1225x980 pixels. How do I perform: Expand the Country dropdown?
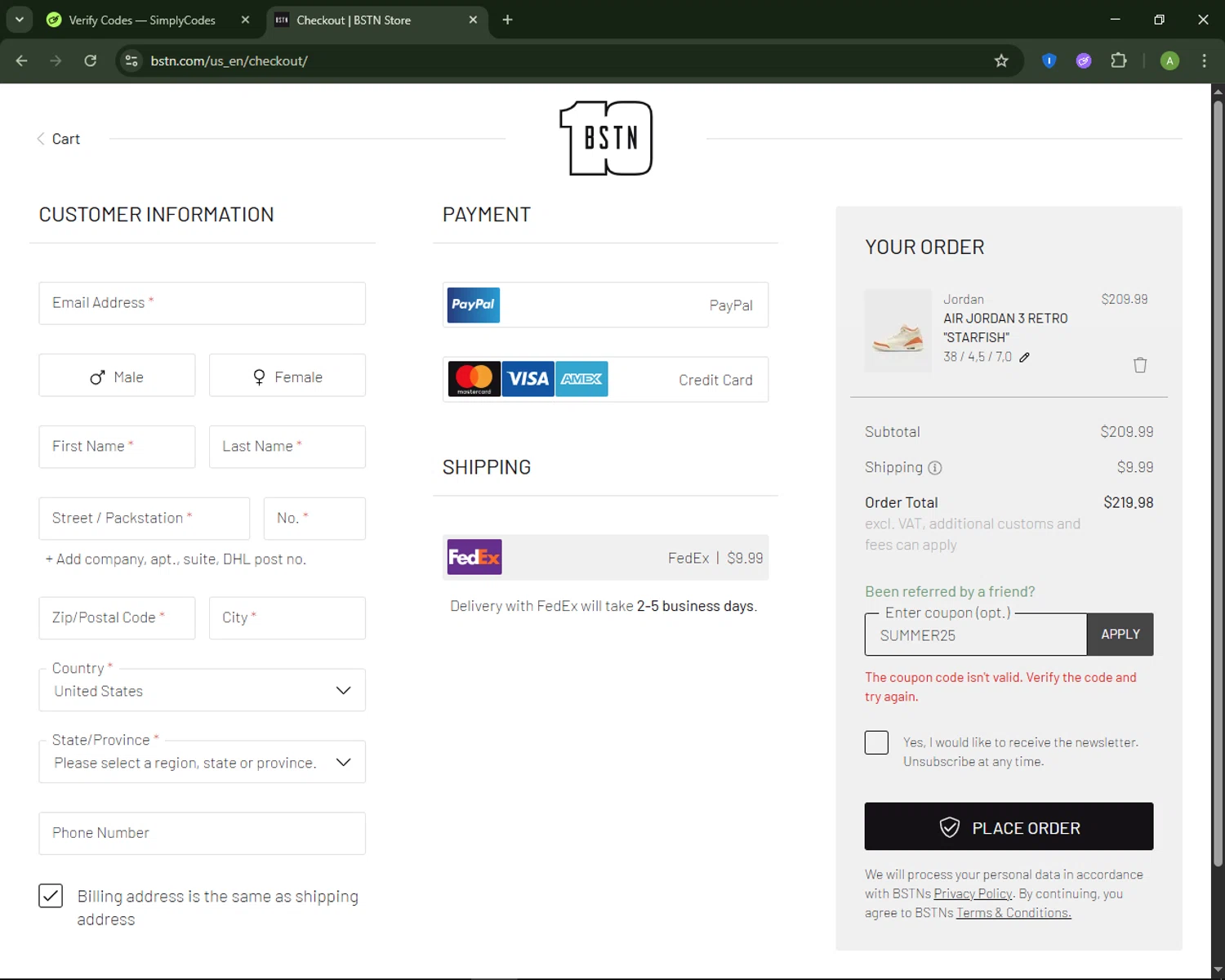pos(202,690)
